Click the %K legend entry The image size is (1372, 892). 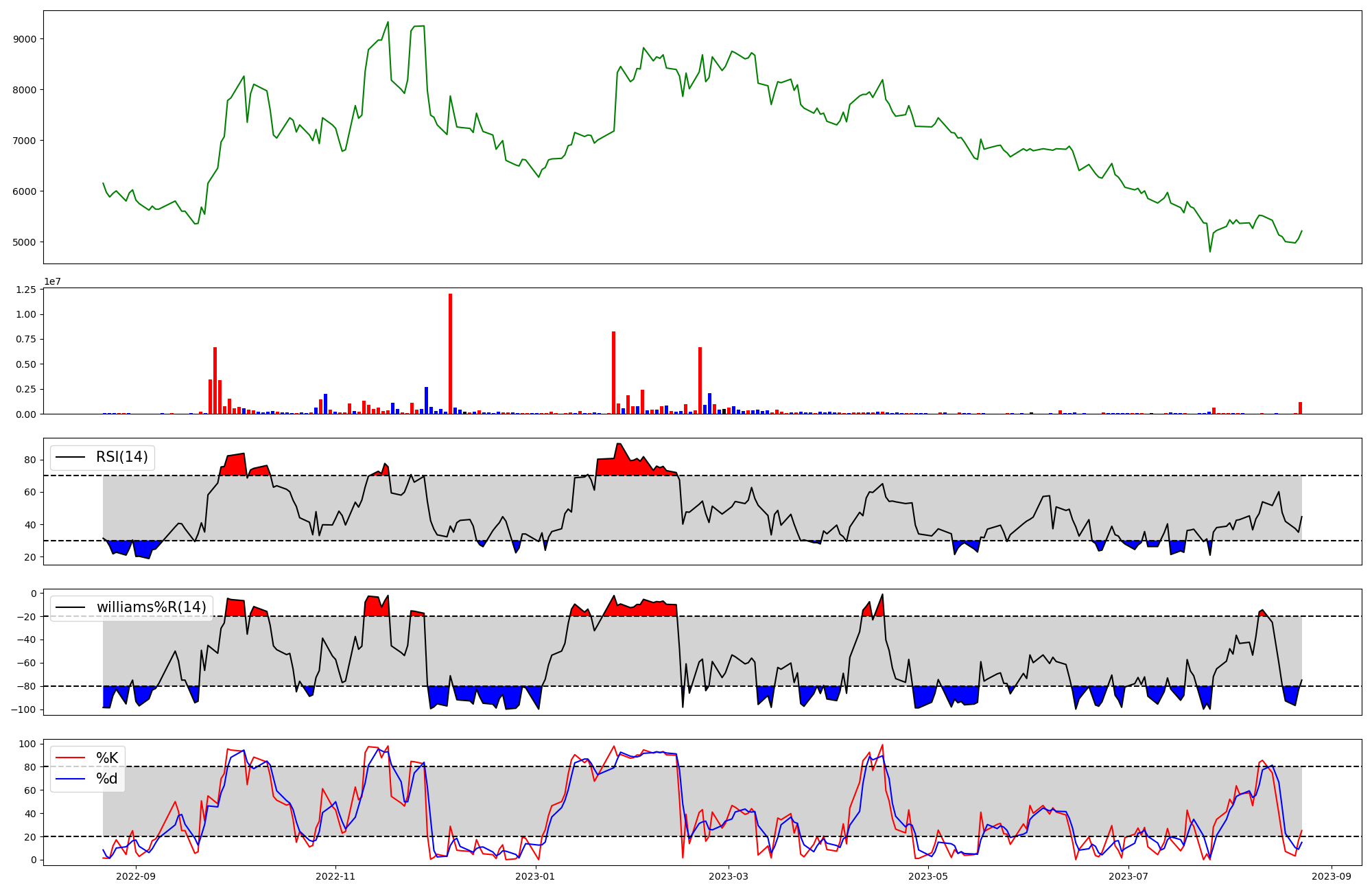107,758
